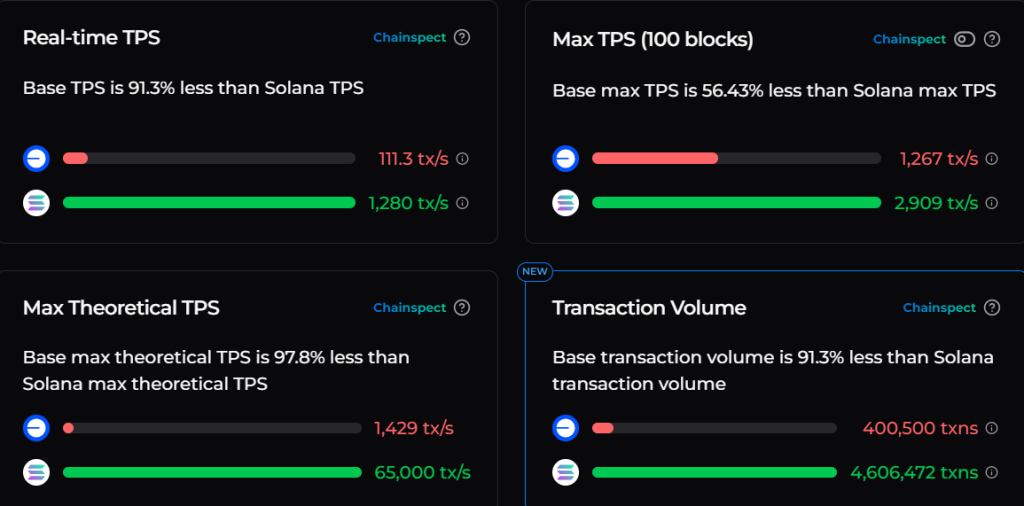Click info icon beside 4,606,472 txns

click(991, 472)
